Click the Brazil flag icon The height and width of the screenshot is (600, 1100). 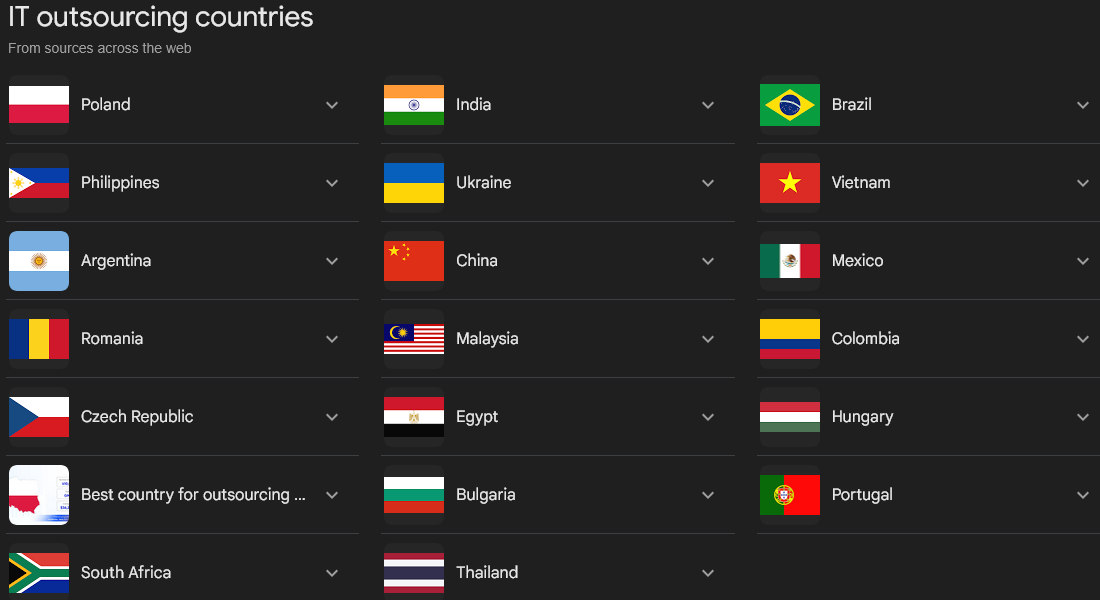click(x=790, y=105)
